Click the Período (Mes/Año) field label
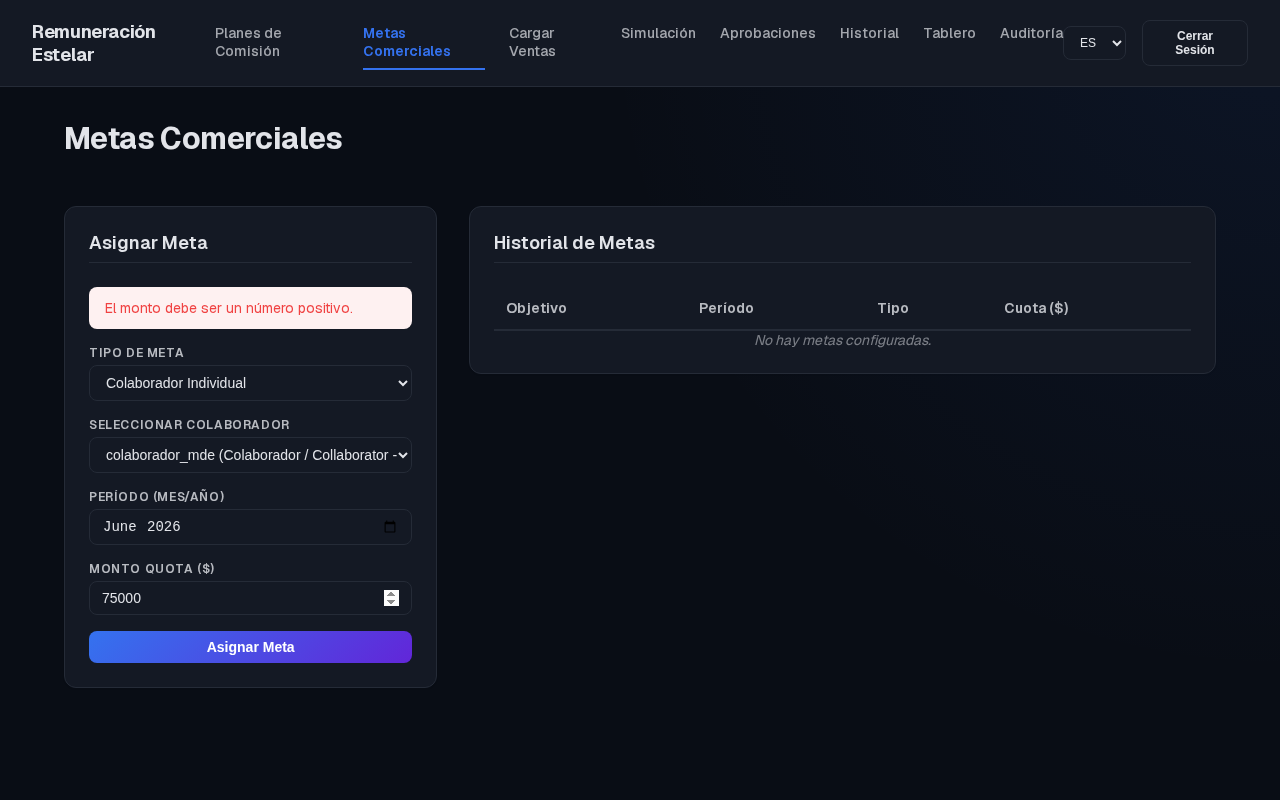1280x800 pixels. pyautogui.click(x=157, y=497)
